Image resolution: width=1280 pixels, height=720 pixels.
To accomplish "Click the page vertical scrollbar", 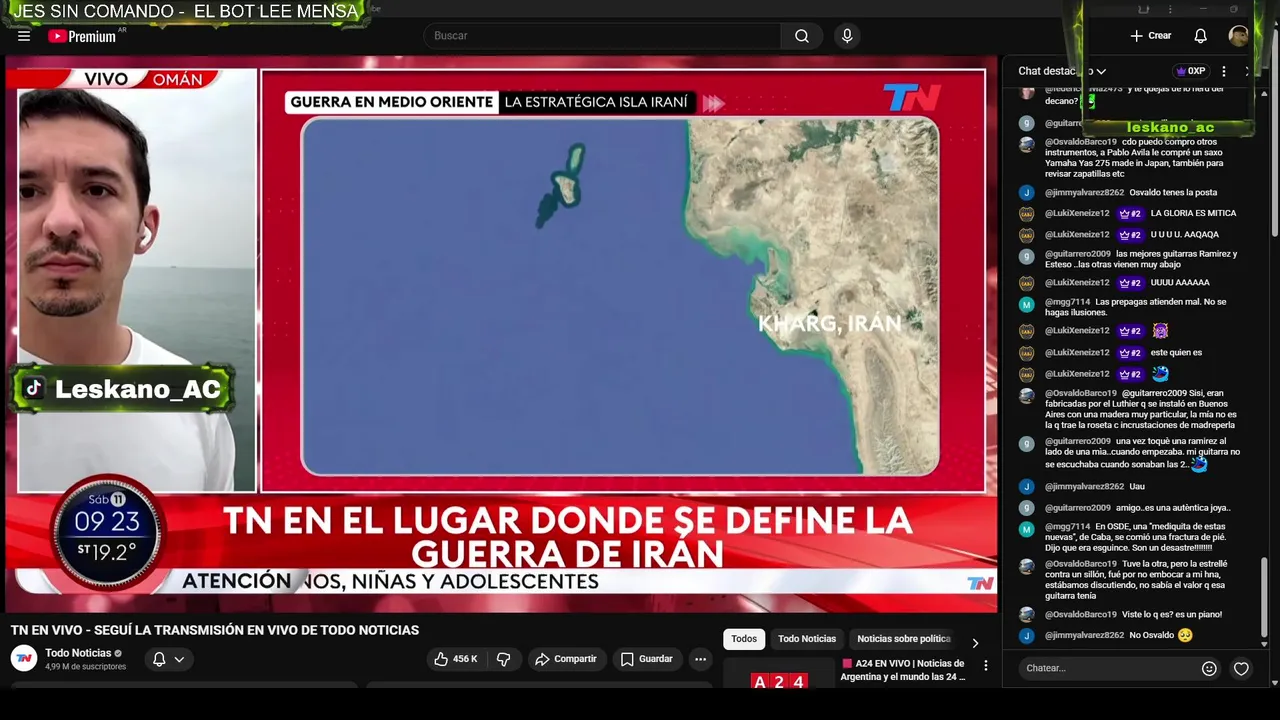I will (x=1274, y=135).
